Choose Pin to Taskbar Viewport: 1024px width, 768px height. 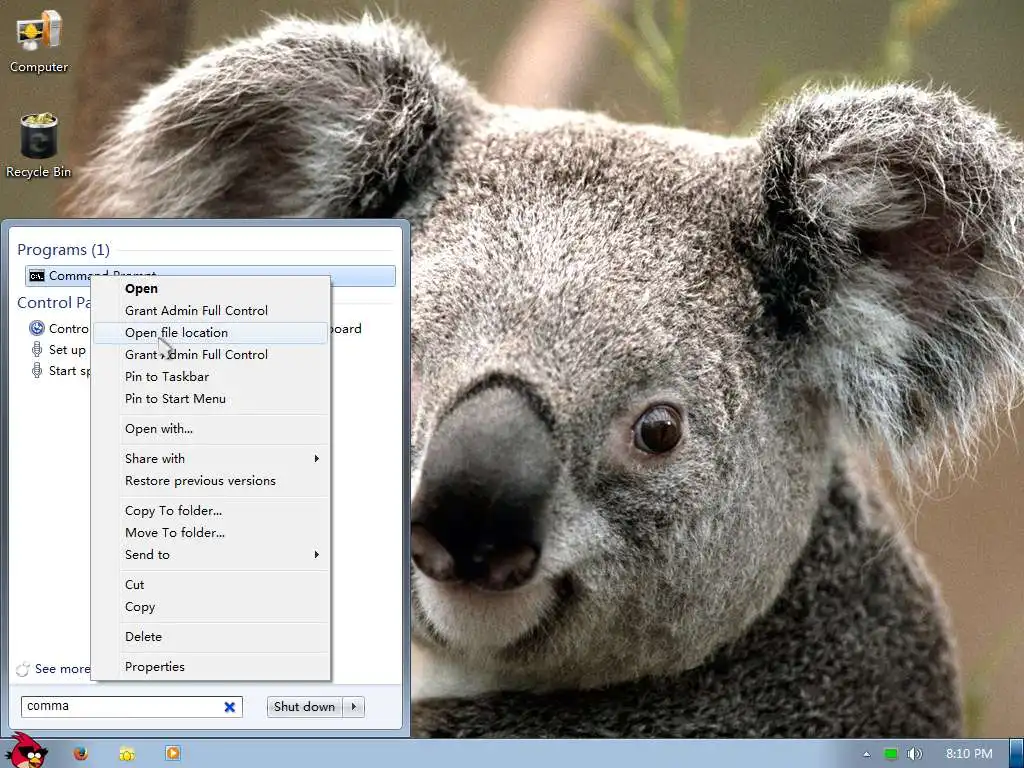pyautogui.click(x=210, y=377)
